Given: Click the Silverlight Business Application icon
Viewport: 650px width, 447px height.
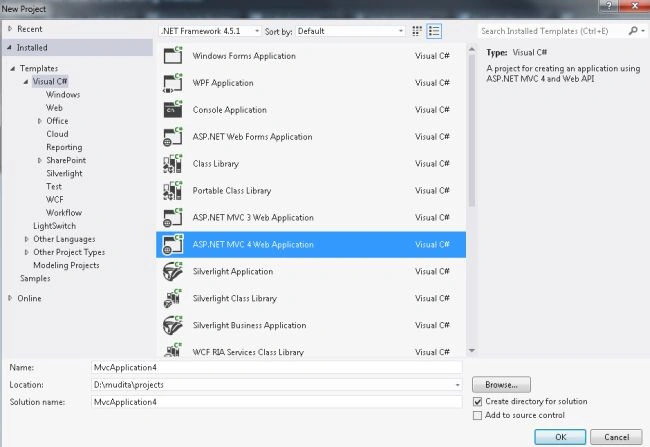Looking at the screenshot, I should click(173, 325).
